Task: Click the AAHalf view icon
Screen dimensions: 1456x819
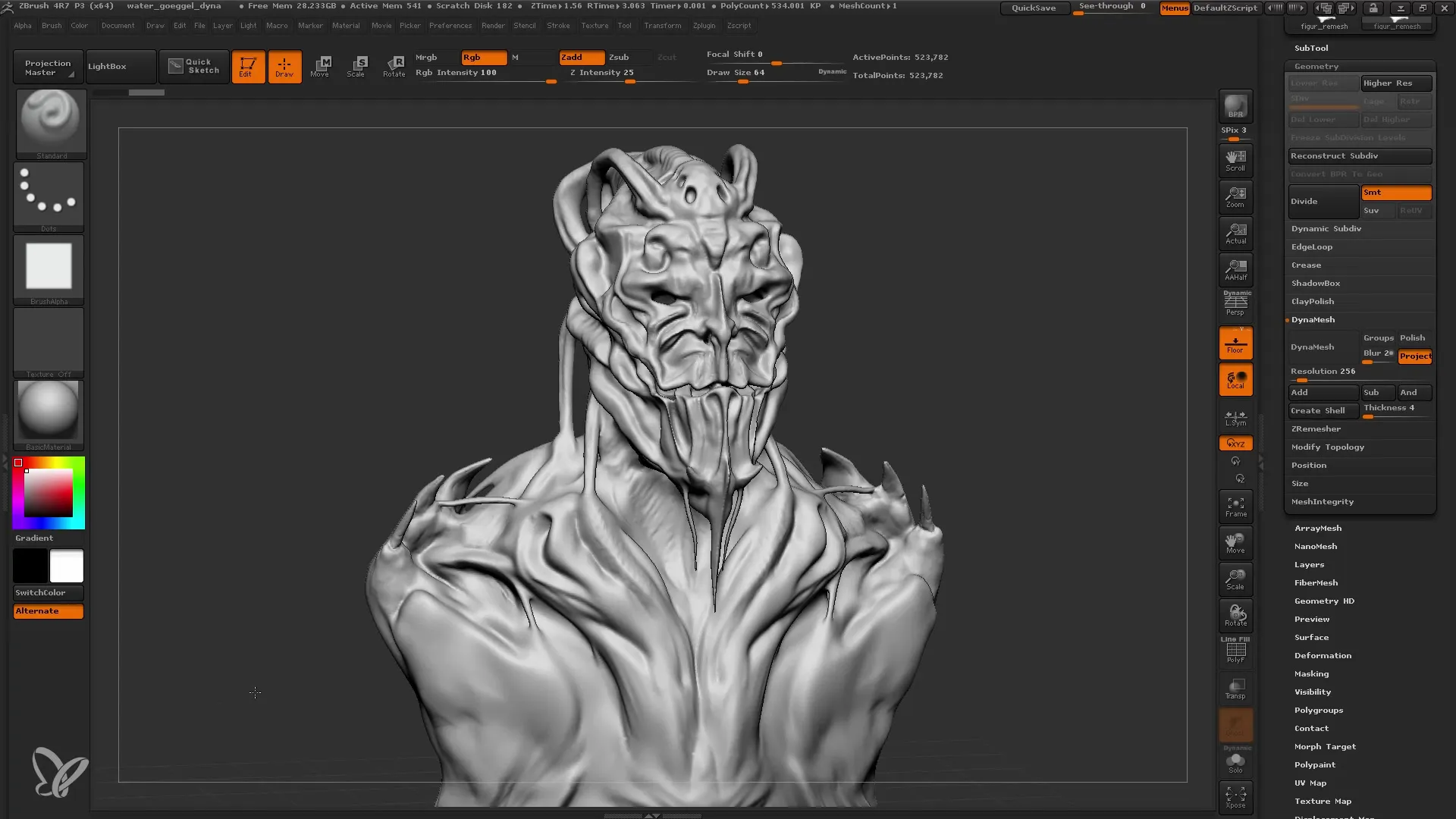Action: point(1235,269)
